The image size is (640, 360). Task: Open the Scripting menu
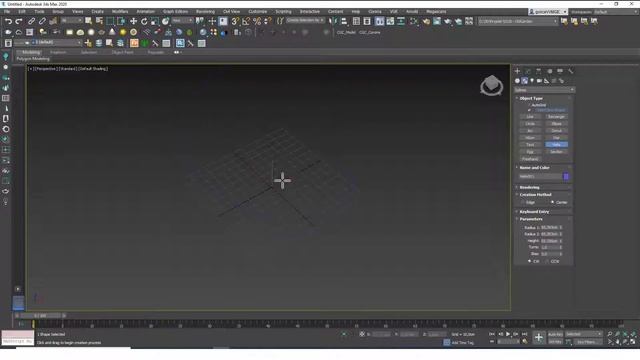click(283, 11)
